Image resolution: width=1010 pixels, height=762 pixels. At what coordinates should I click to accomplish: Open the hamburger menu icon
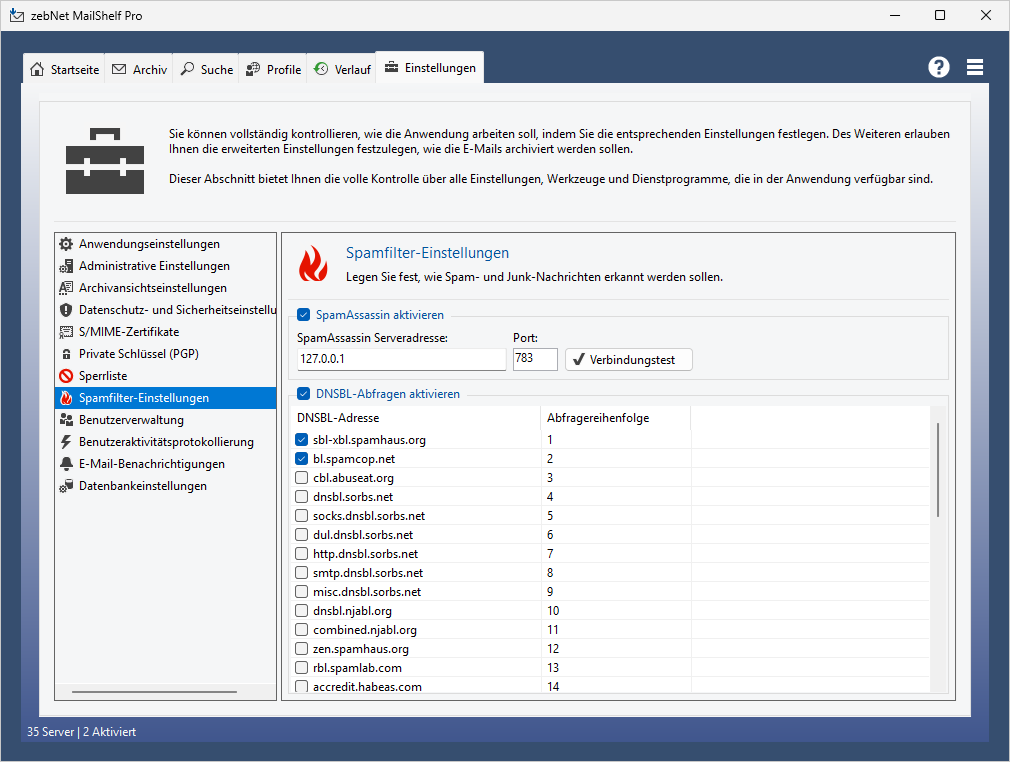[x=975, y=67]
